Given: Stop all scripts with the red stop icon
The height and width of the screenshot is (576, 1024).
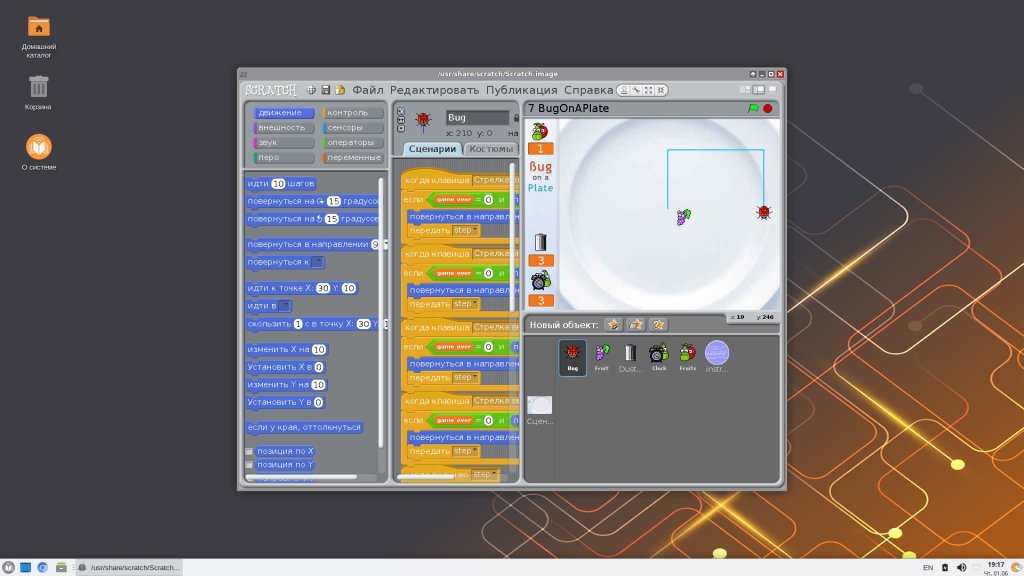Looking at the screenshot, I should click(x=768, y=108).
